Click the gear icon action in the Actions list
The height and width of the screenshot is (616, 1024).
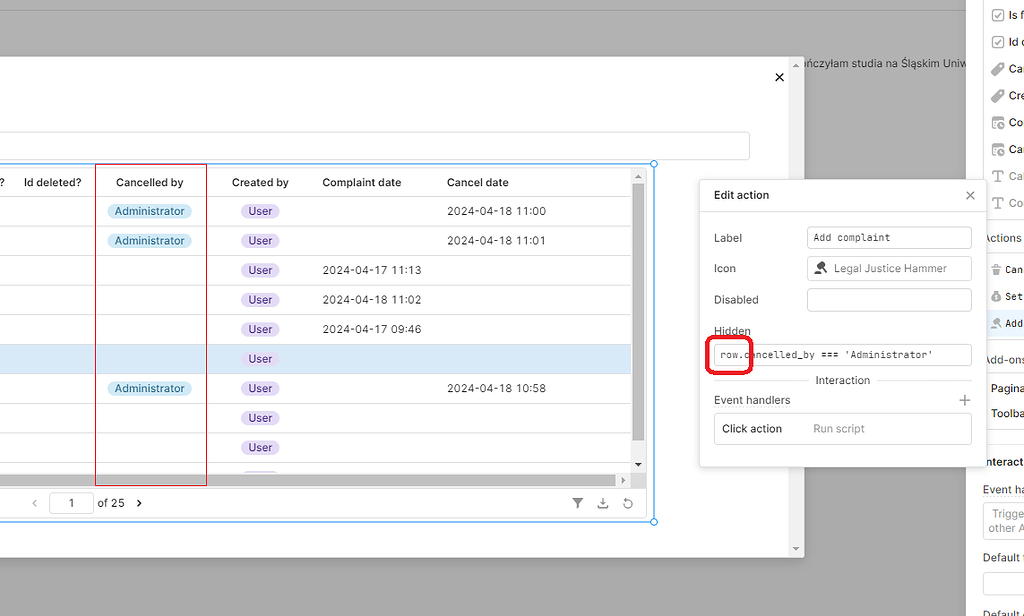[x=996, y=296]
